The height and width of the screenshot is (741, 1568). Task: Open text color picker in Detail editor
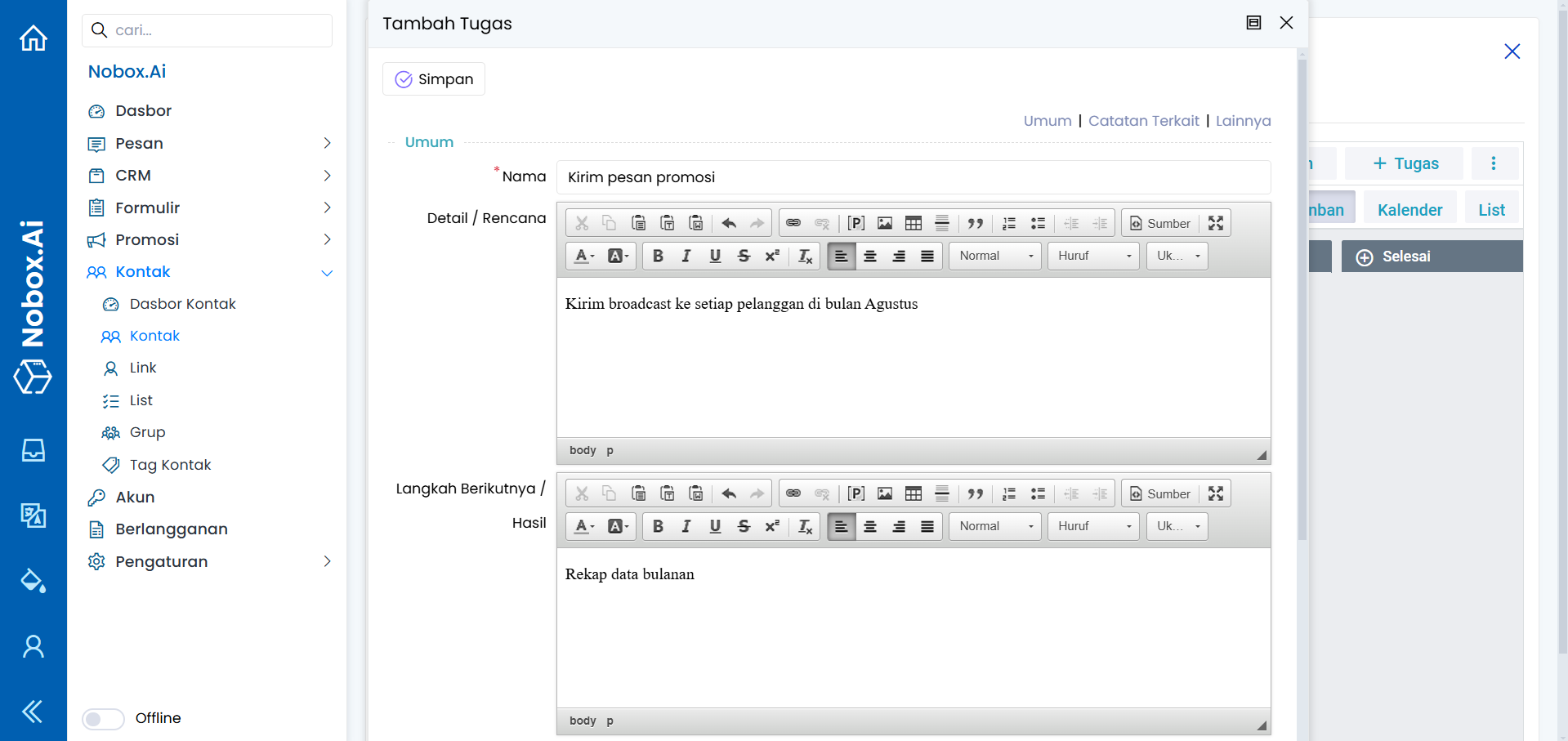click(x=583, y=256)
